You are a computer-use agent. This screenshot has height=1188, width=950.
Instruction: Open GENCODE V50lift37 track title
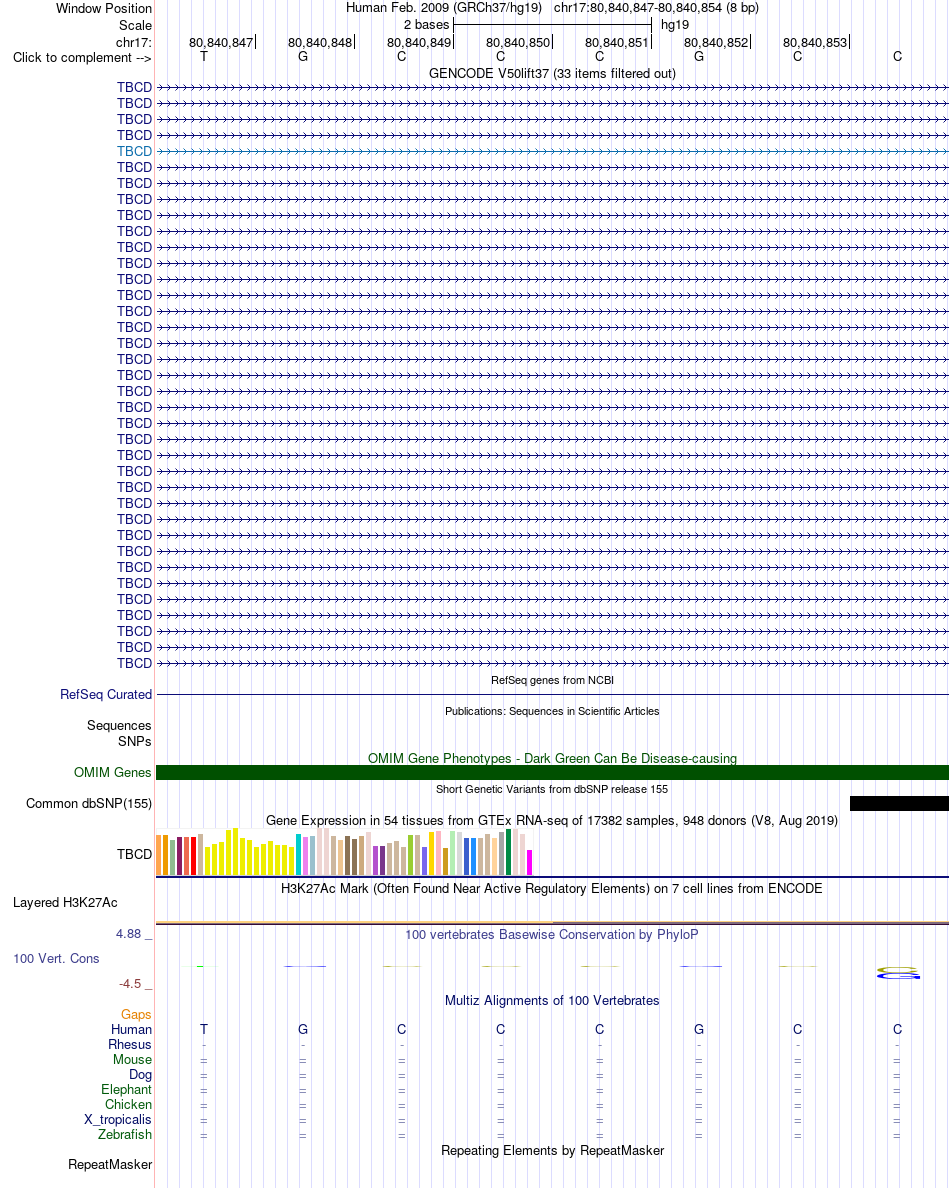[x=552, y=73]
